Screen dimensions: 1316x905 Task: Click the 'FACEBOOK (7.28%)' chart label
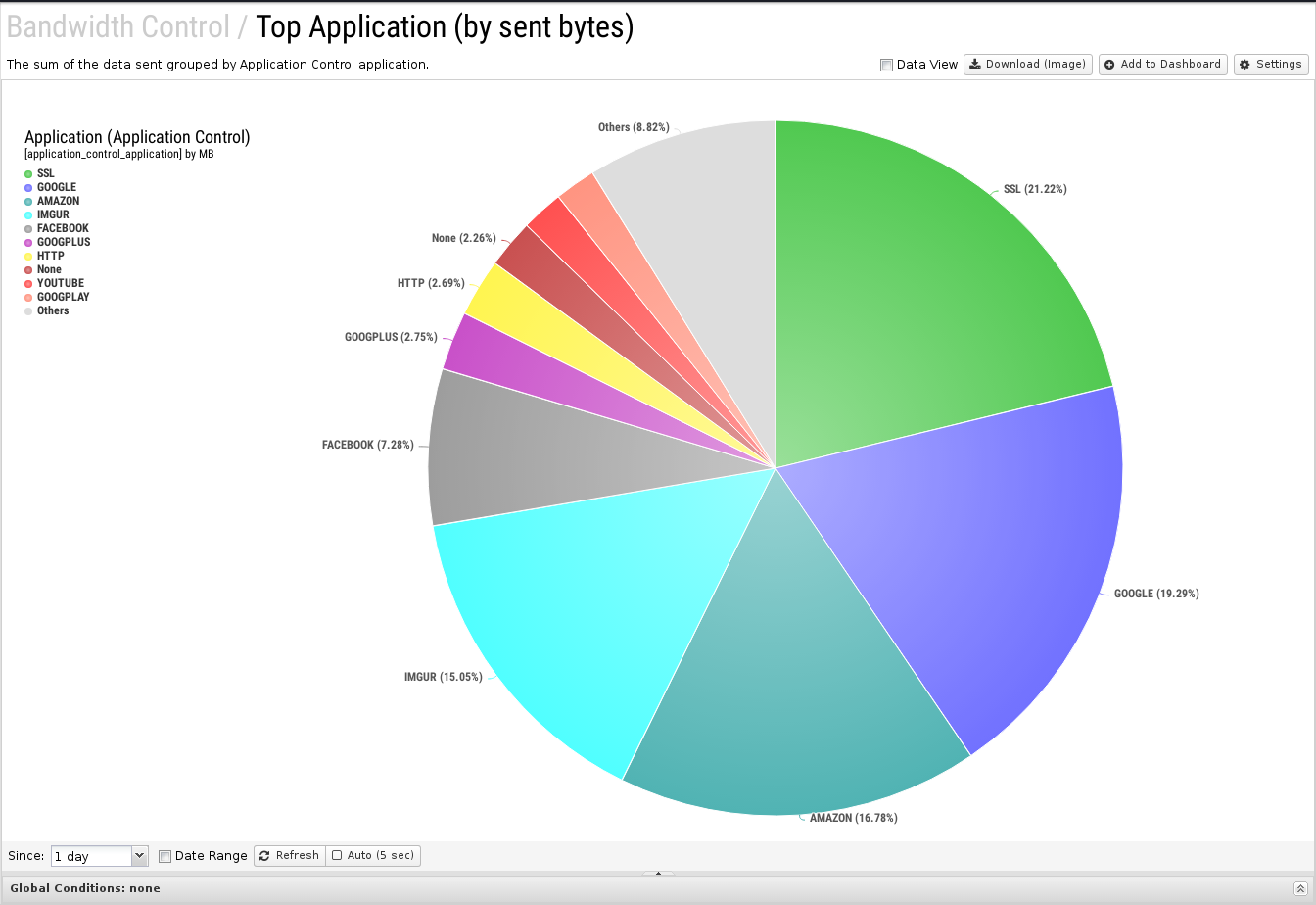point(368,445)
